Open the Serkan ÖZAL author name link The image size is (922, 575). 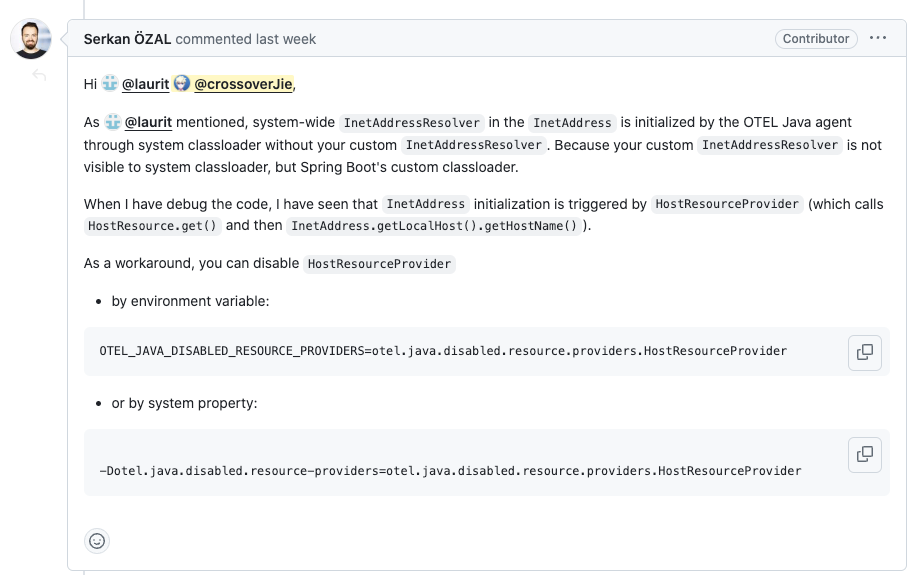pyautogui.click(x=127, y=39)
